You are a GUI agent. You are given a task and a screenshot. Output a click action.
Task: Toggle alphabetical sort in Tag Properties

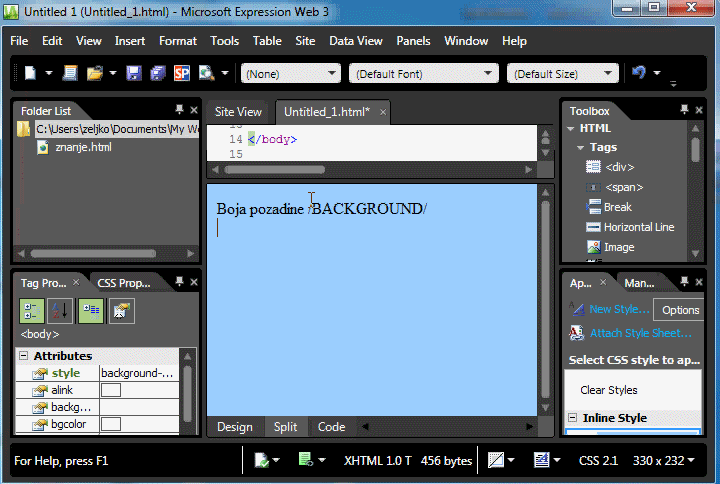(61, 311)
